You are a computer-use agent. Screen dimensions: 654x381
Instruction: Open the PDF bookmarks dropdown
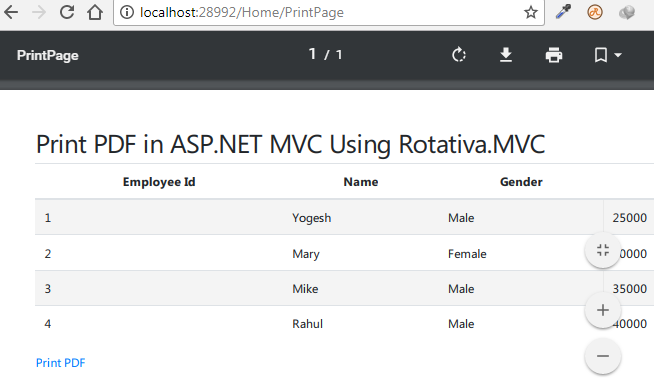[x=607, y=55]
